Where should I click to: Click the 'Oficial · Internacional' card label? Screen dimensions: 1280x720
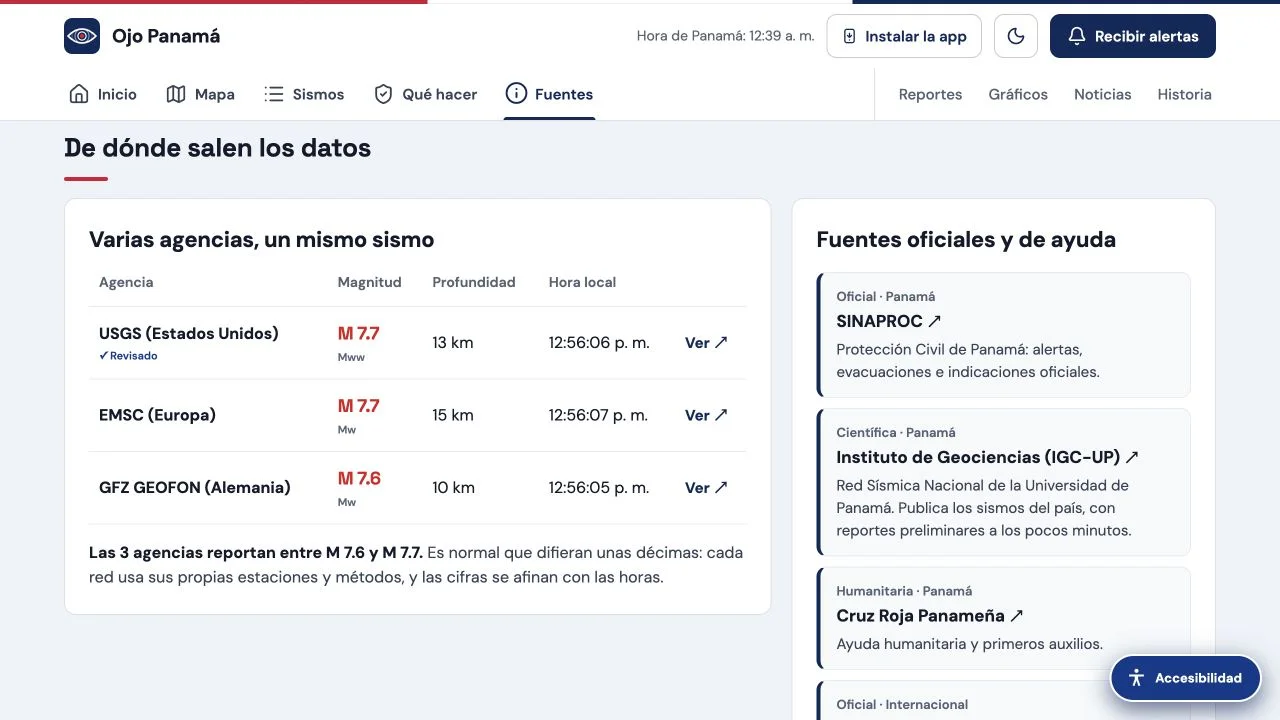coord(902,705)
